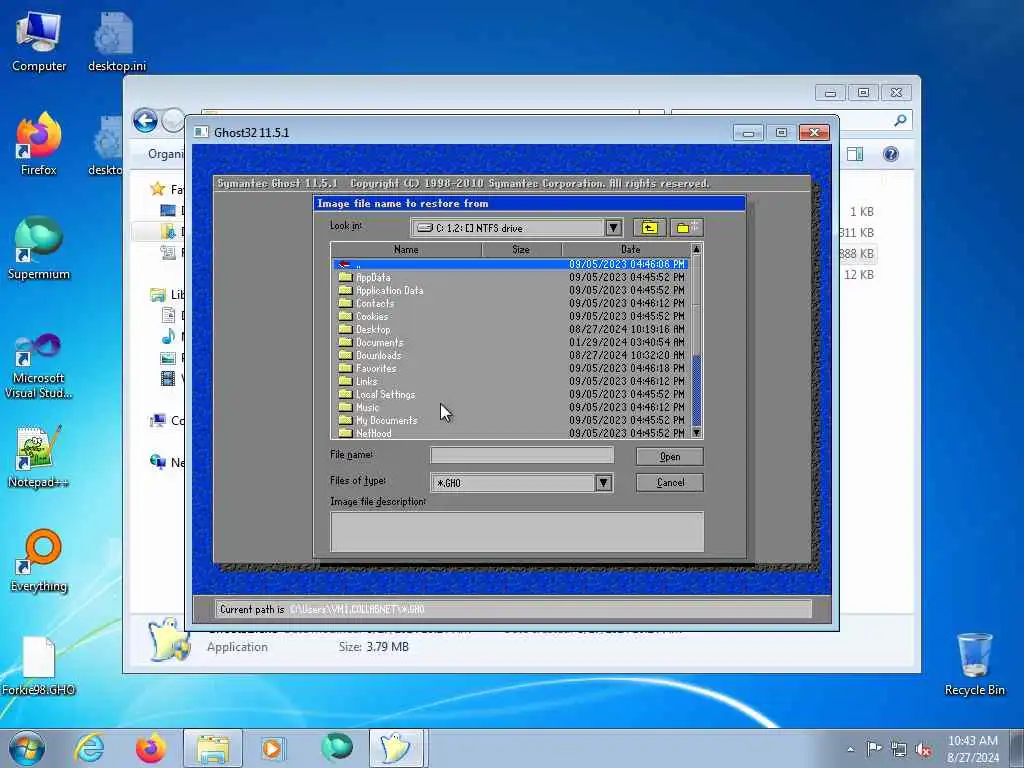Open the Application Data folder
The width and height of the screenshot is (1024, 768).
point(511,290)
